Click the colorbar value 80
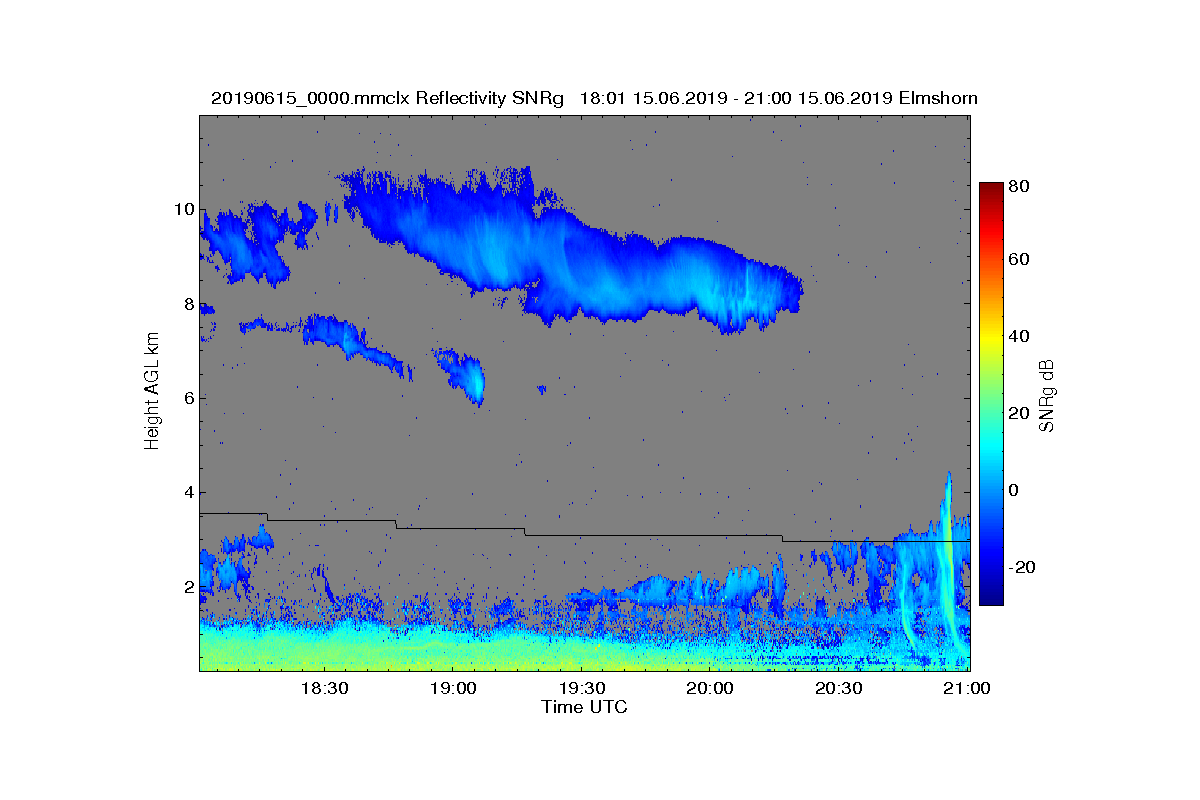Screen dimensions: 1200x800 point(1020,185)
